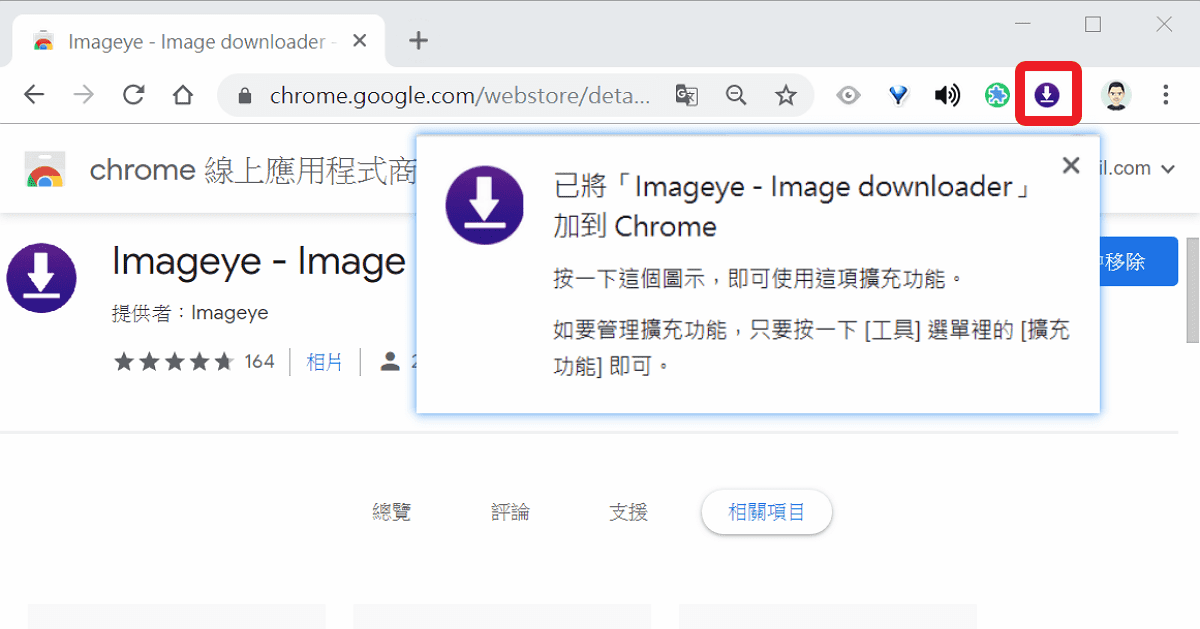Click the 提供者：Imageye provider text
1200x629 pixels.
point(190,313)
